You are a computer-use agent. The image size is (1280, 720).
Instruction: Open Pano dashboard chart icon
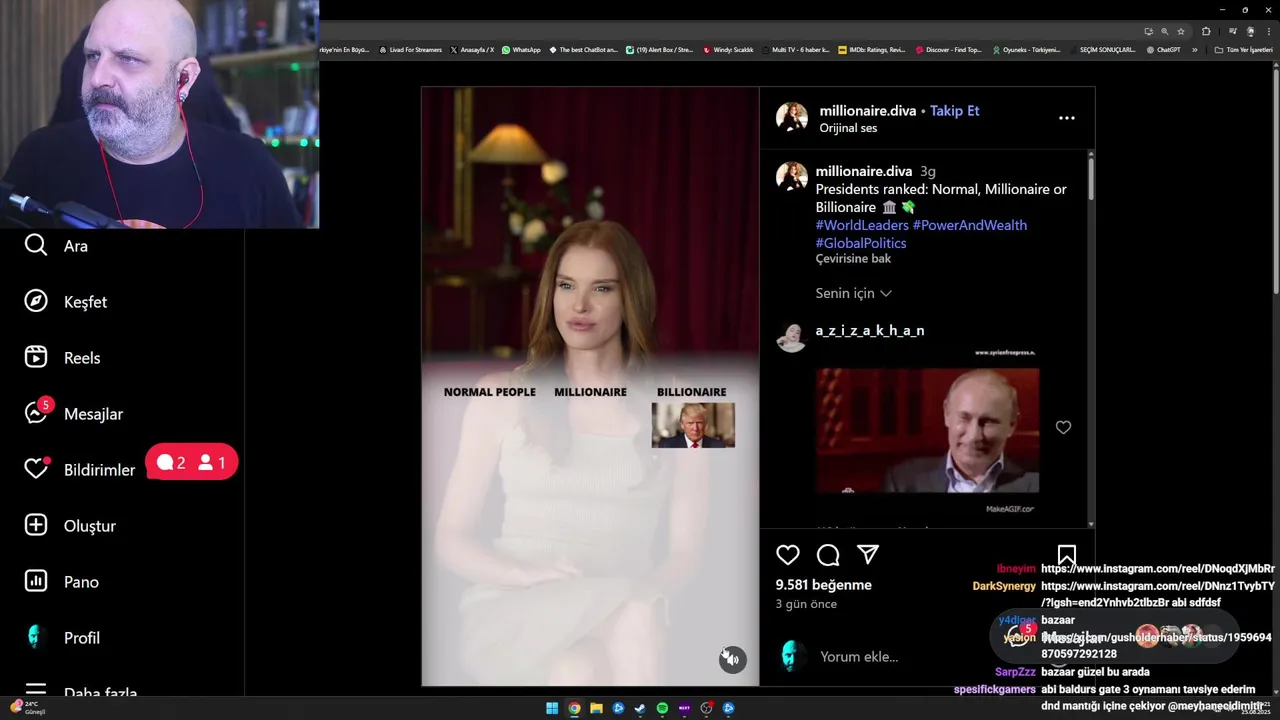pos(36,581)
